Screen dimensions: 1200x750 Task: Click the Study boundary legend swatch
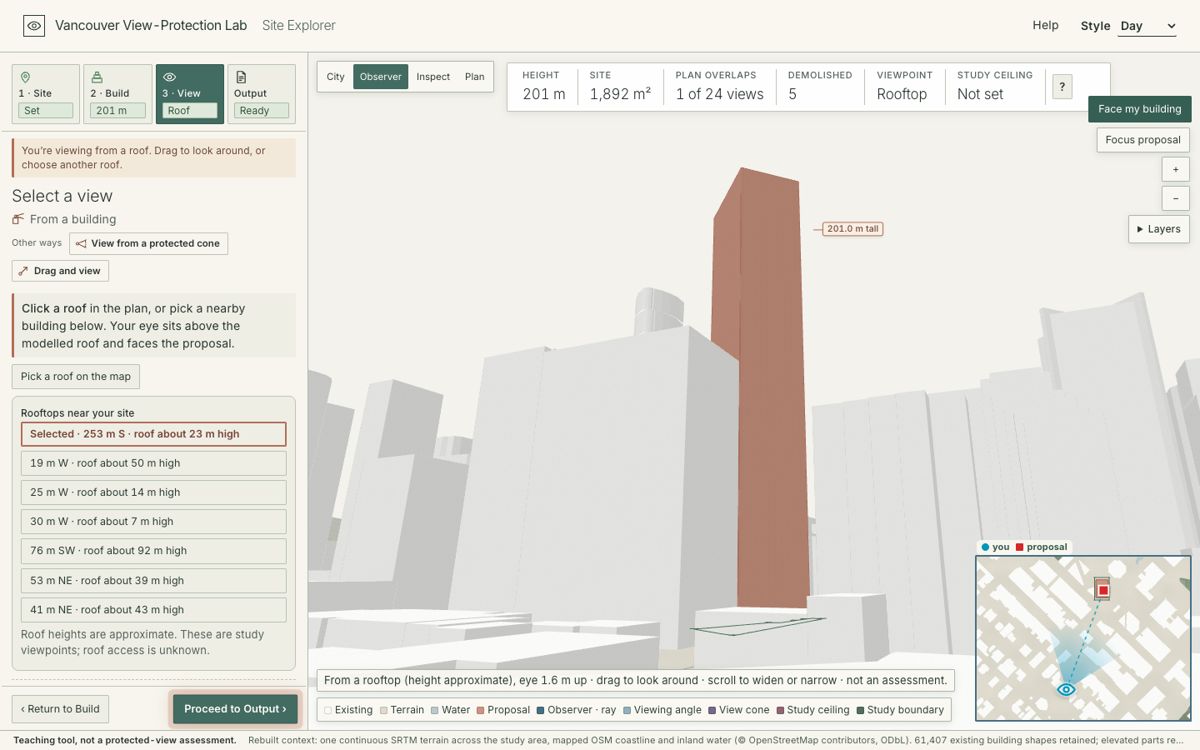coord(860,710)
